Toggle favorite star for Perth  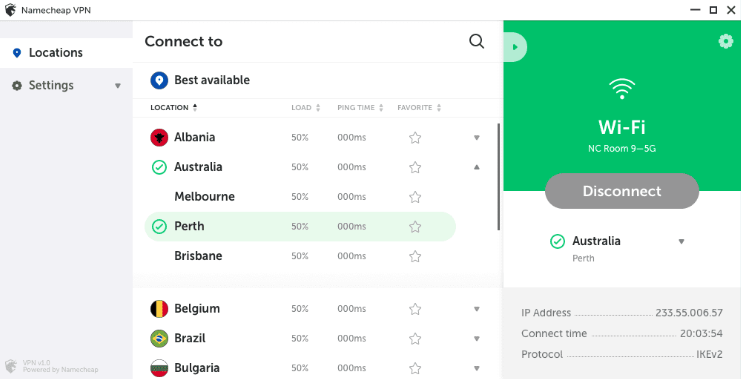click(x=415, y=227)
